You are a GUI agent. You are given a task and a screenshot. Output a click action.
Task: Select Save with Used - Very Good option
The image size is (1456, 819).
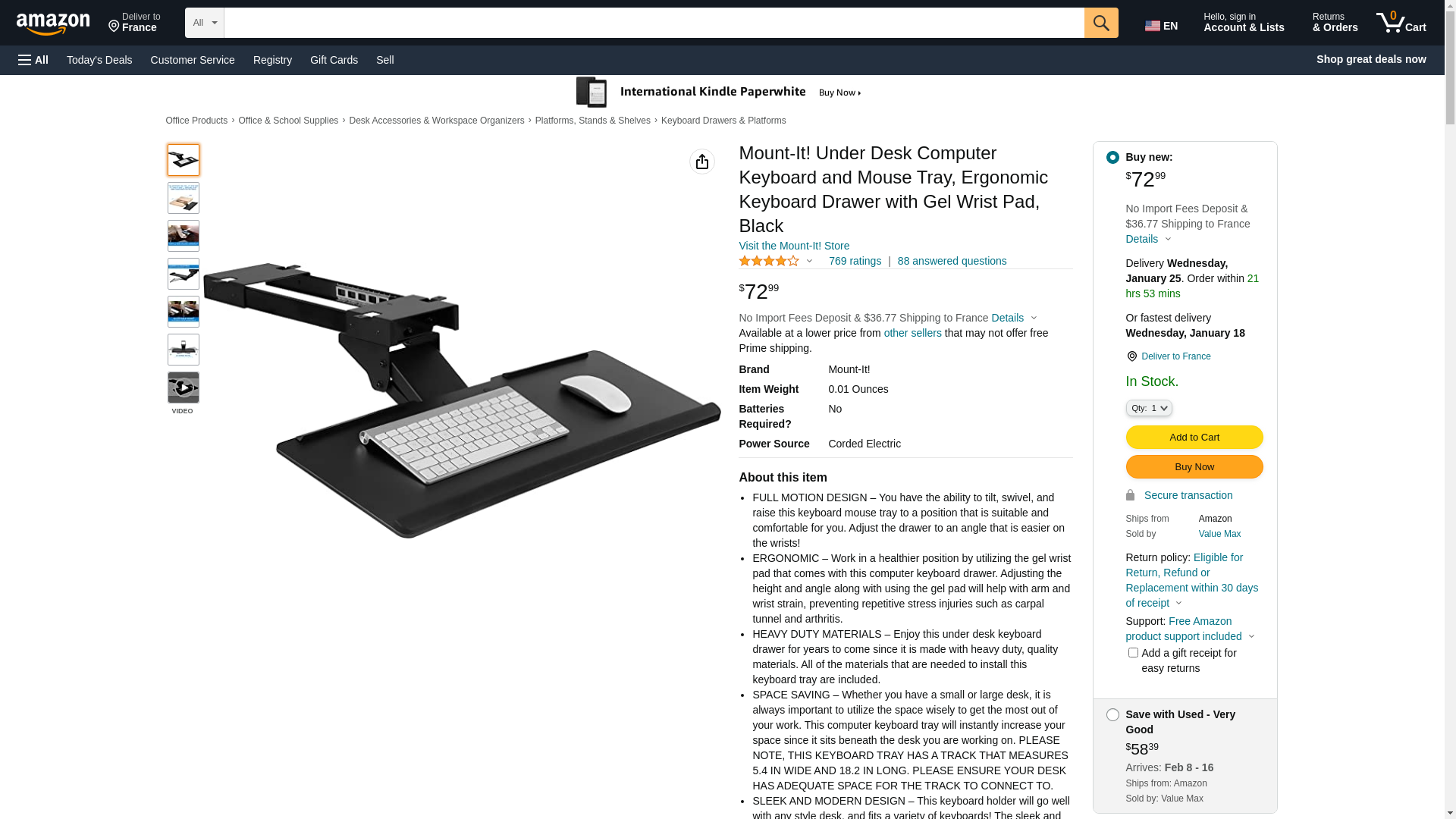tap(1112, 715)
